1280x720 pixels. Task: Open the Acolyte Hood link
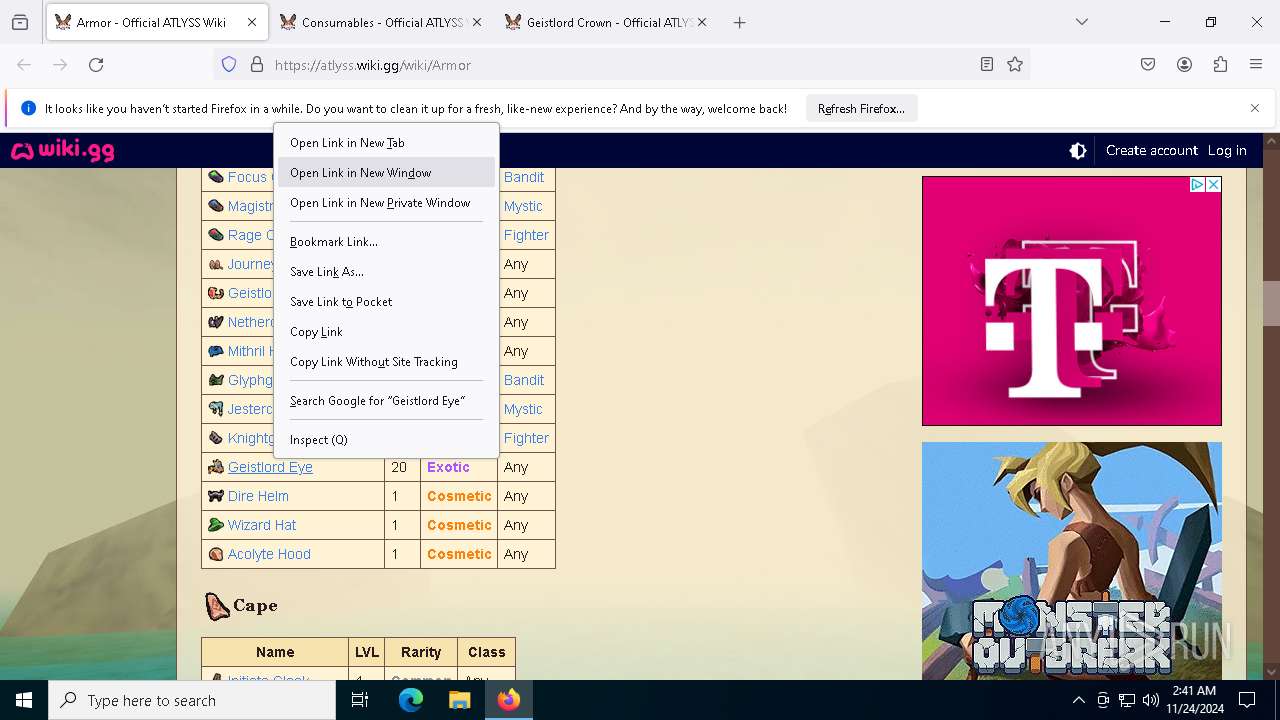269,554
